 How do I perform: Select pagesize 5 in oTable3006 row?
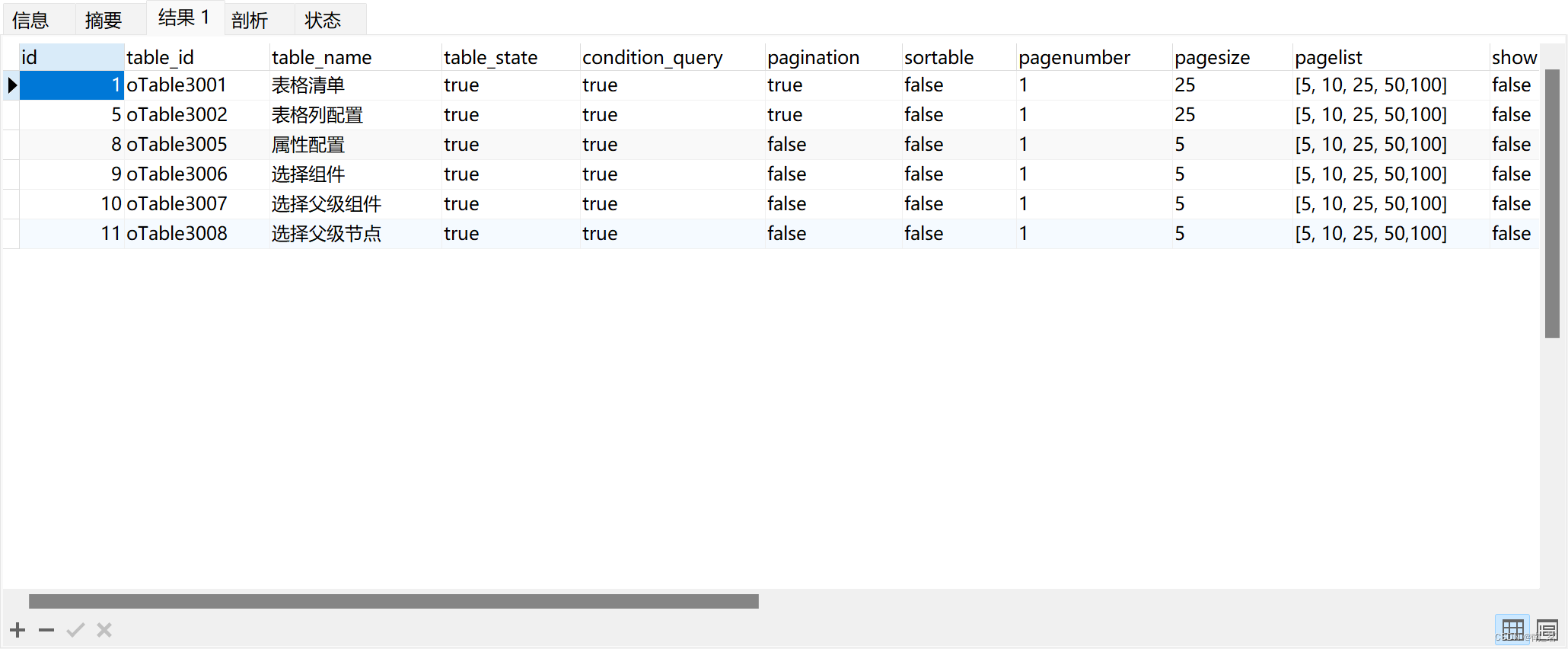[x=1232, y=174]
